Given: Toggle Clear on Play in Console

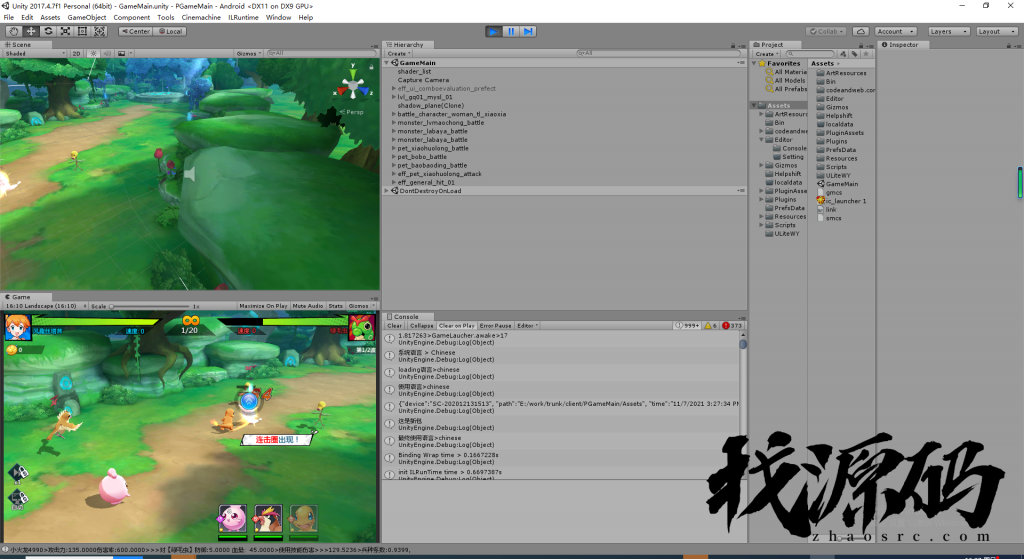Looking at the screenshot, I should pos(456,325).
